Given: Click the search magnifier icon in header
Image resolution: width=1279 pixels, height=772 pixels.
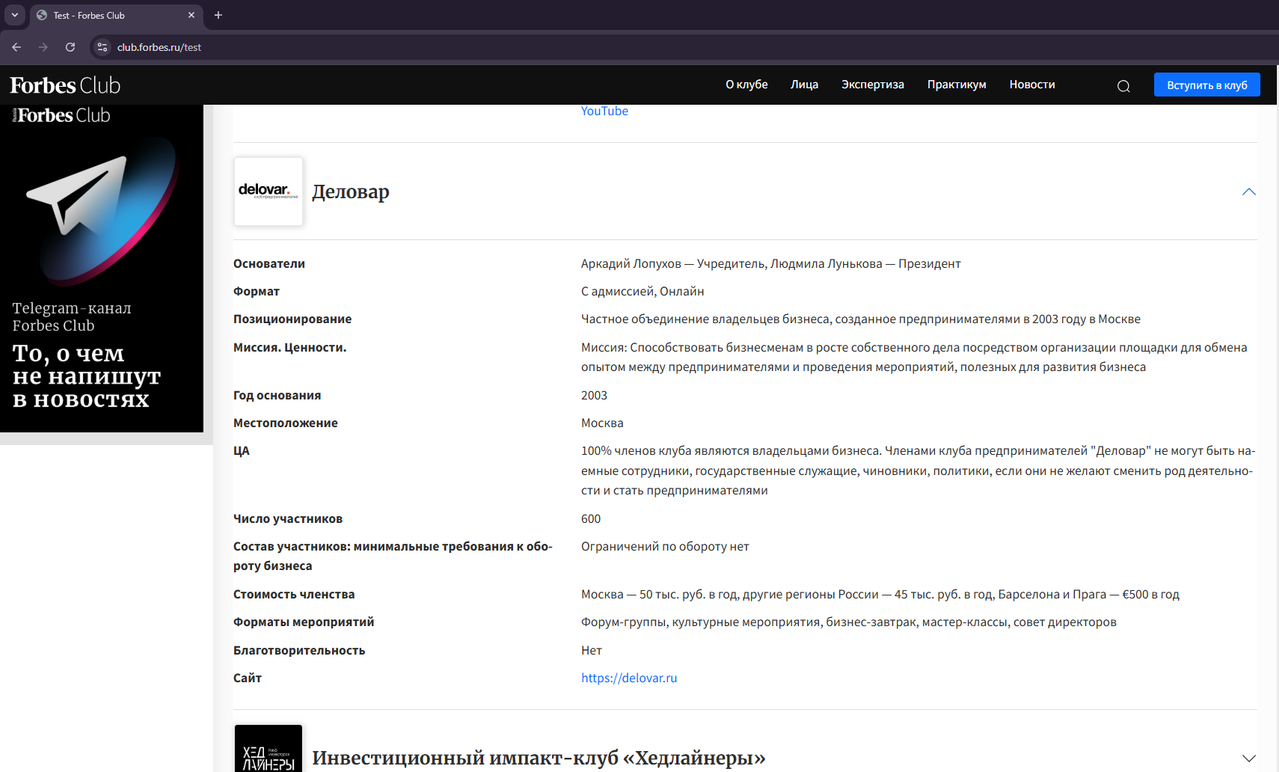Looking at the screenshot, I should coord(1123,86).
